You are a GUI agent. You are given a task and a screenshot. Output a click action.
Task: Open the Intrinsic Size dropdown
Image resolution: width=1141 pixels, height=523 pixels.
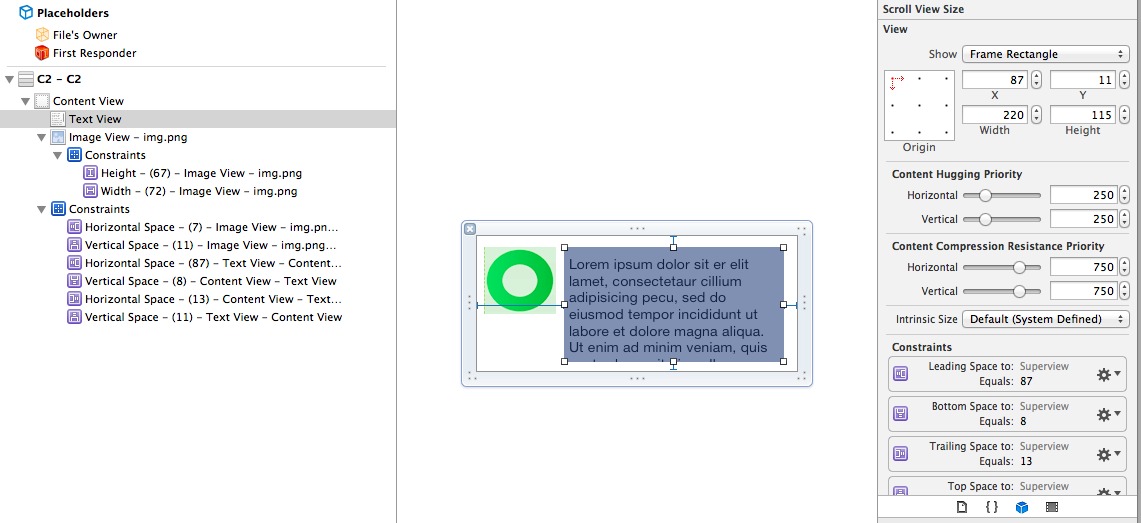[1046, 319]
